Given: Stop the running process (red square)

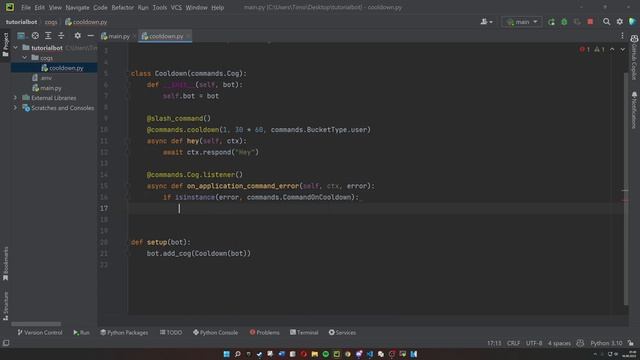Looking at the screenshot, I should 590,22.
